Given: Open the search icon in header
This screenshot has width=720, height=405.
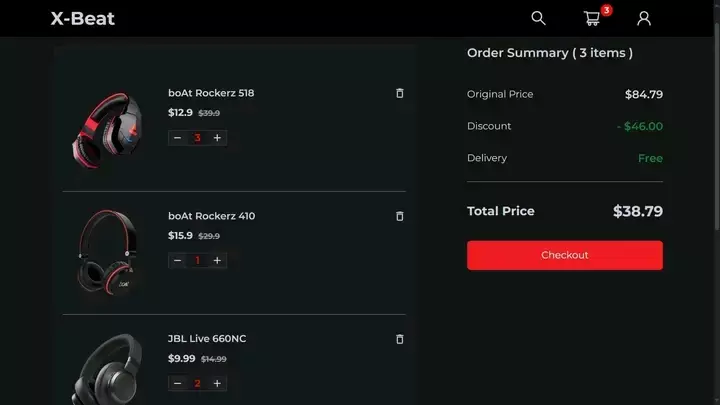Looking at the screenshot, I should point(538,18).
